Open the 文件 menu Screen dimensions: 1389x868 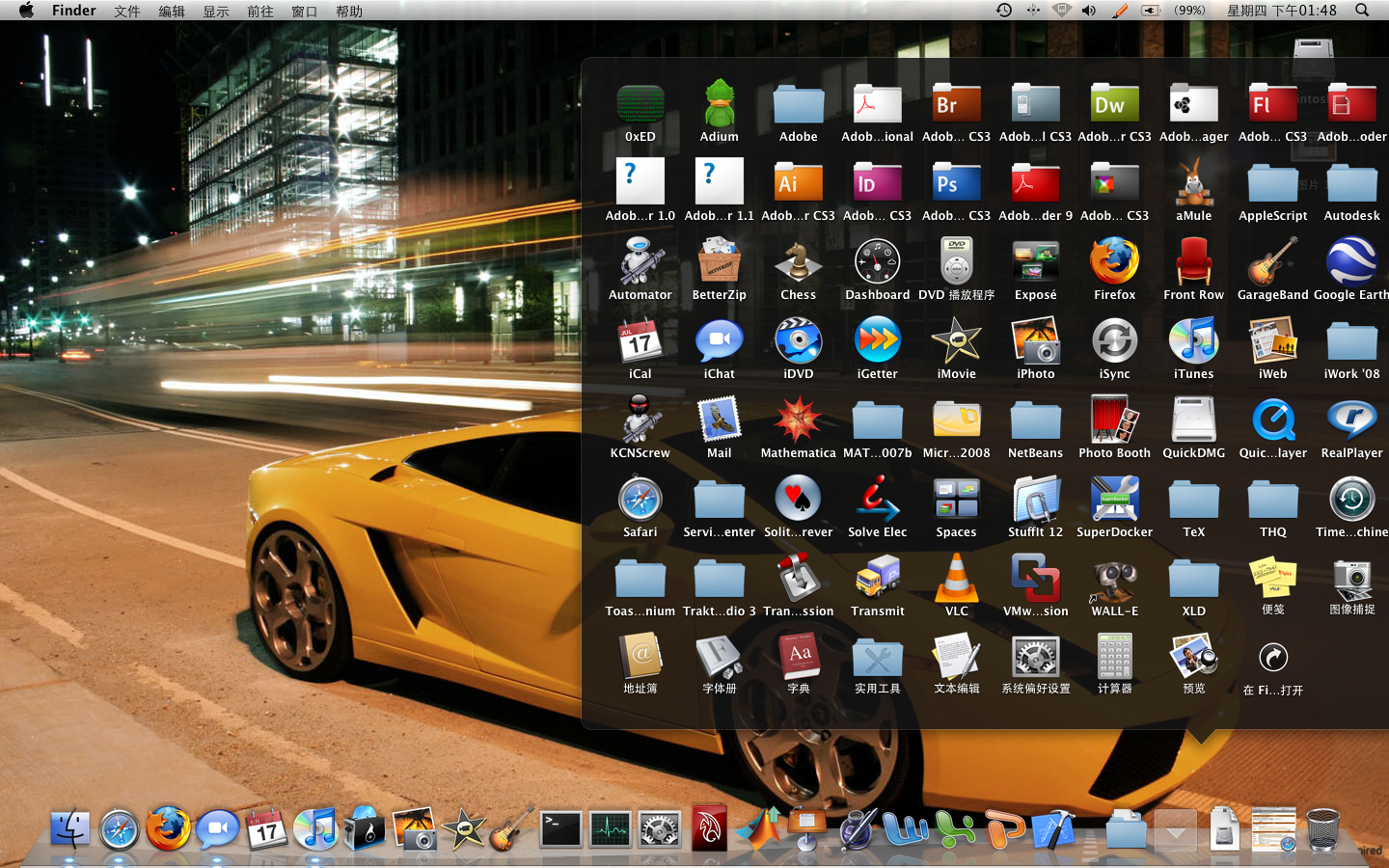coord(126,11)
